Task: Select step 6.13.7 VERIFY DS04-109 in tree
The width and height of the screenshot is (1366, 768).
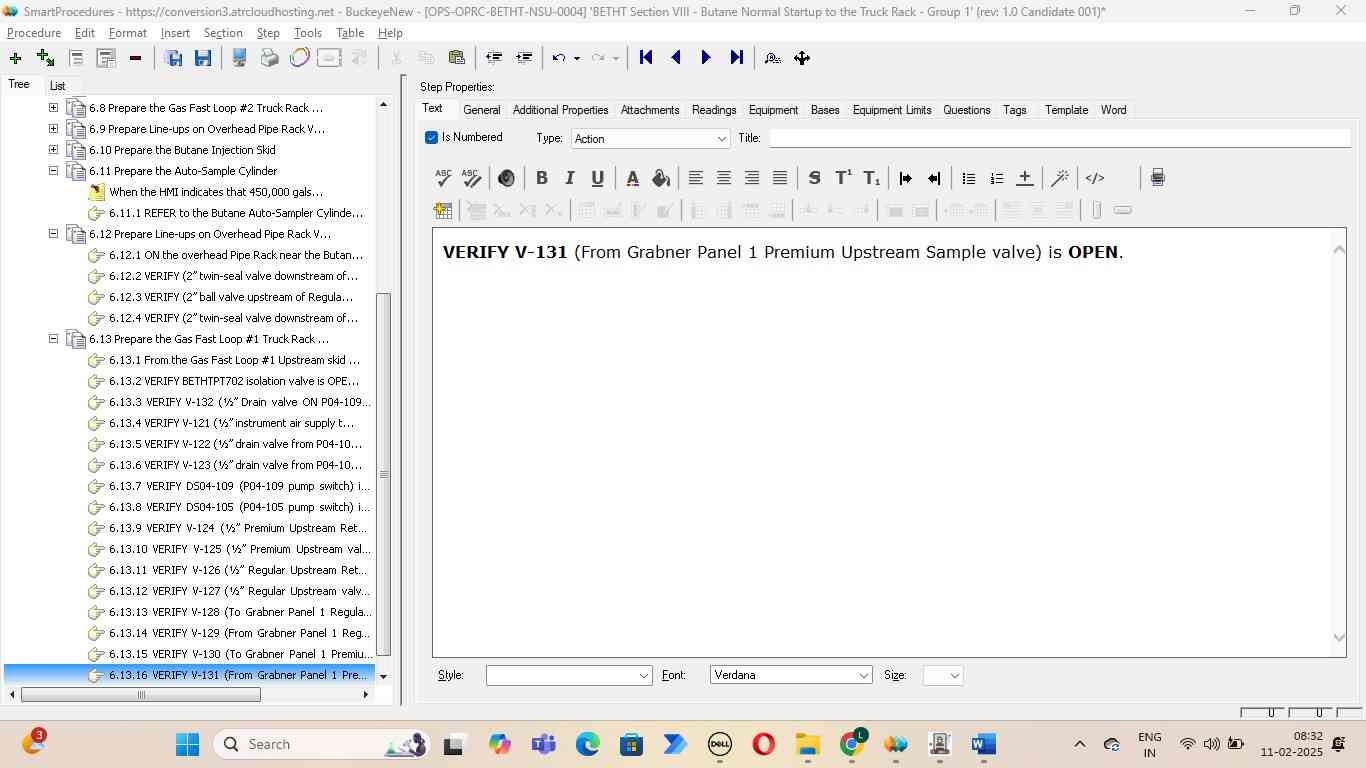Action: (x=238, y=486)
